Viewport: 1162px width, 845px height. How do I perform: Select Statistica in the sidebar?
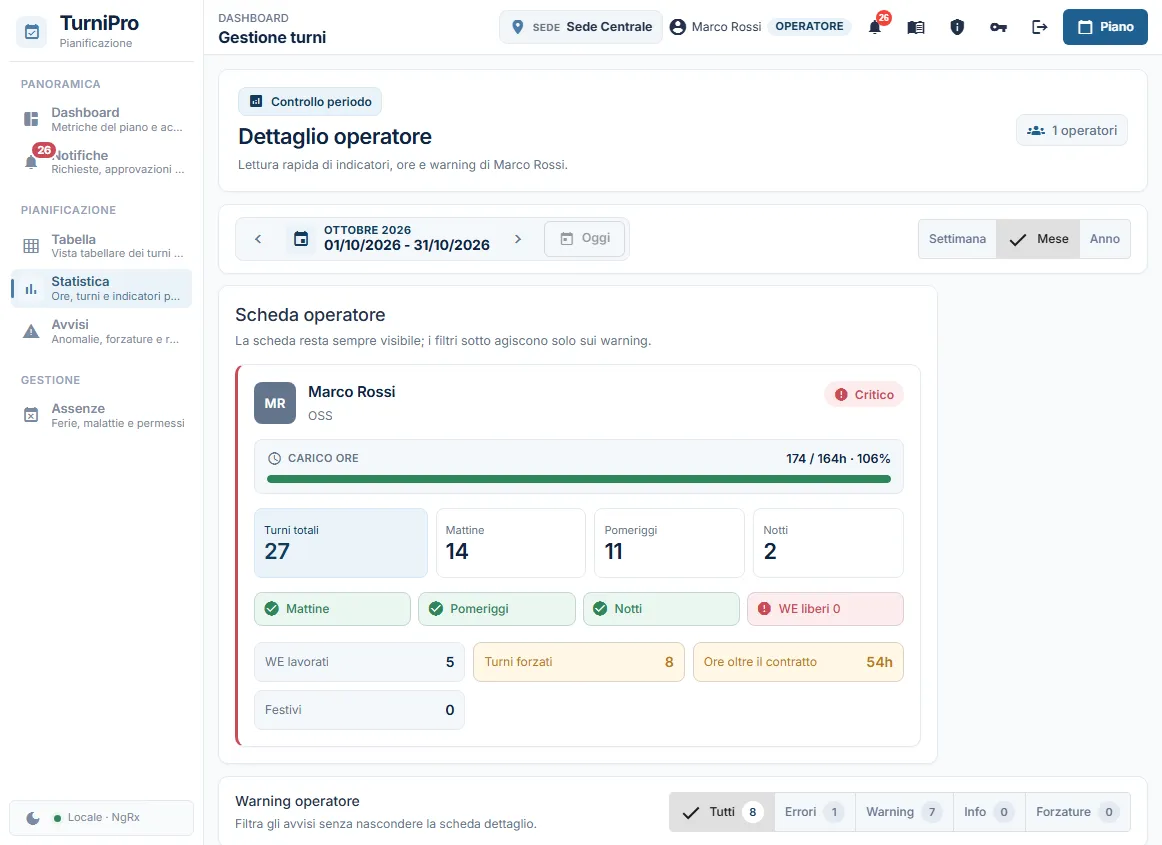coord(102,288)
